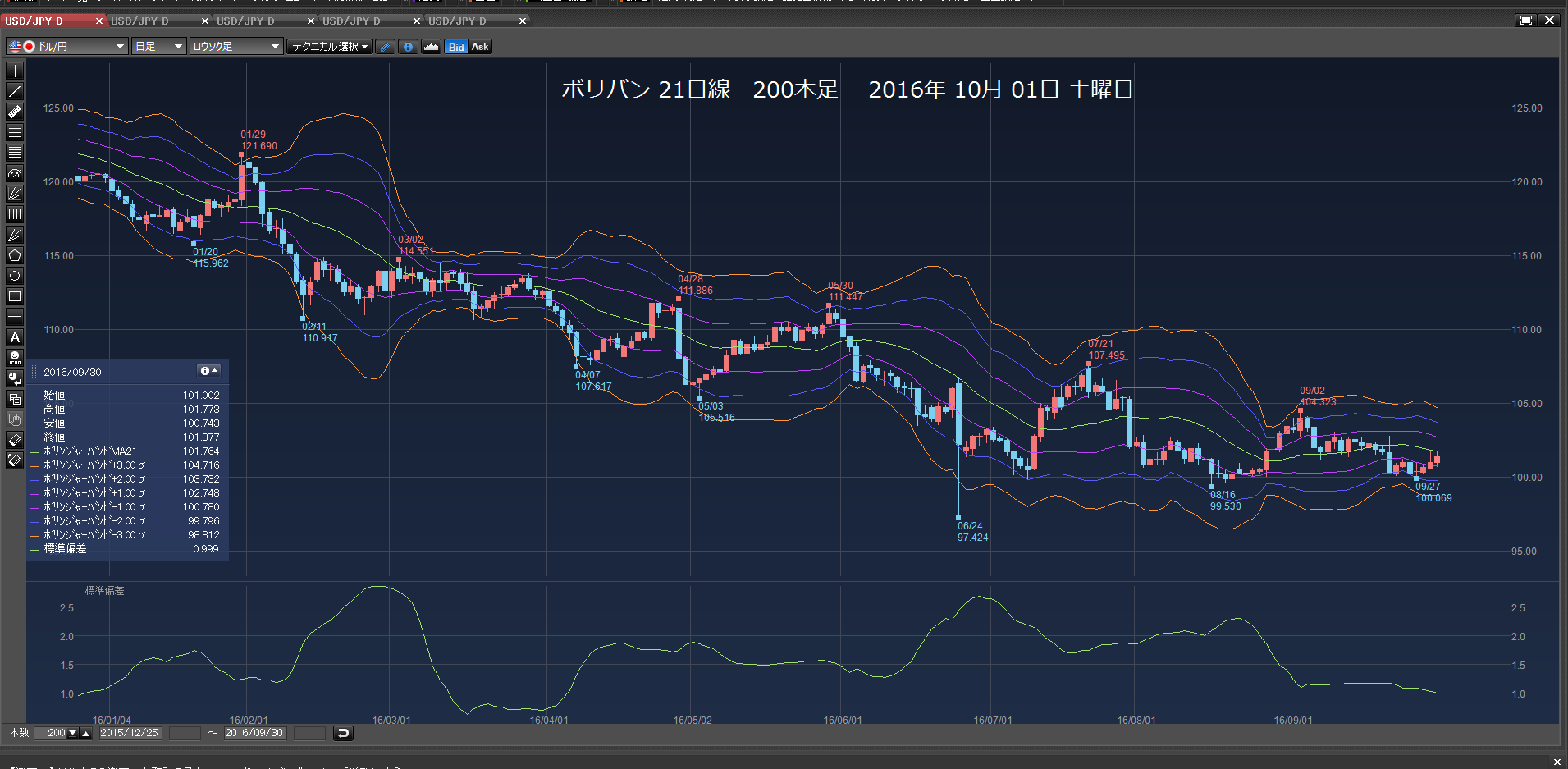Screen dimensions: 1568x769
Task: Select the five-line Fibonacci retracement tool
Action: click(15, 153)
